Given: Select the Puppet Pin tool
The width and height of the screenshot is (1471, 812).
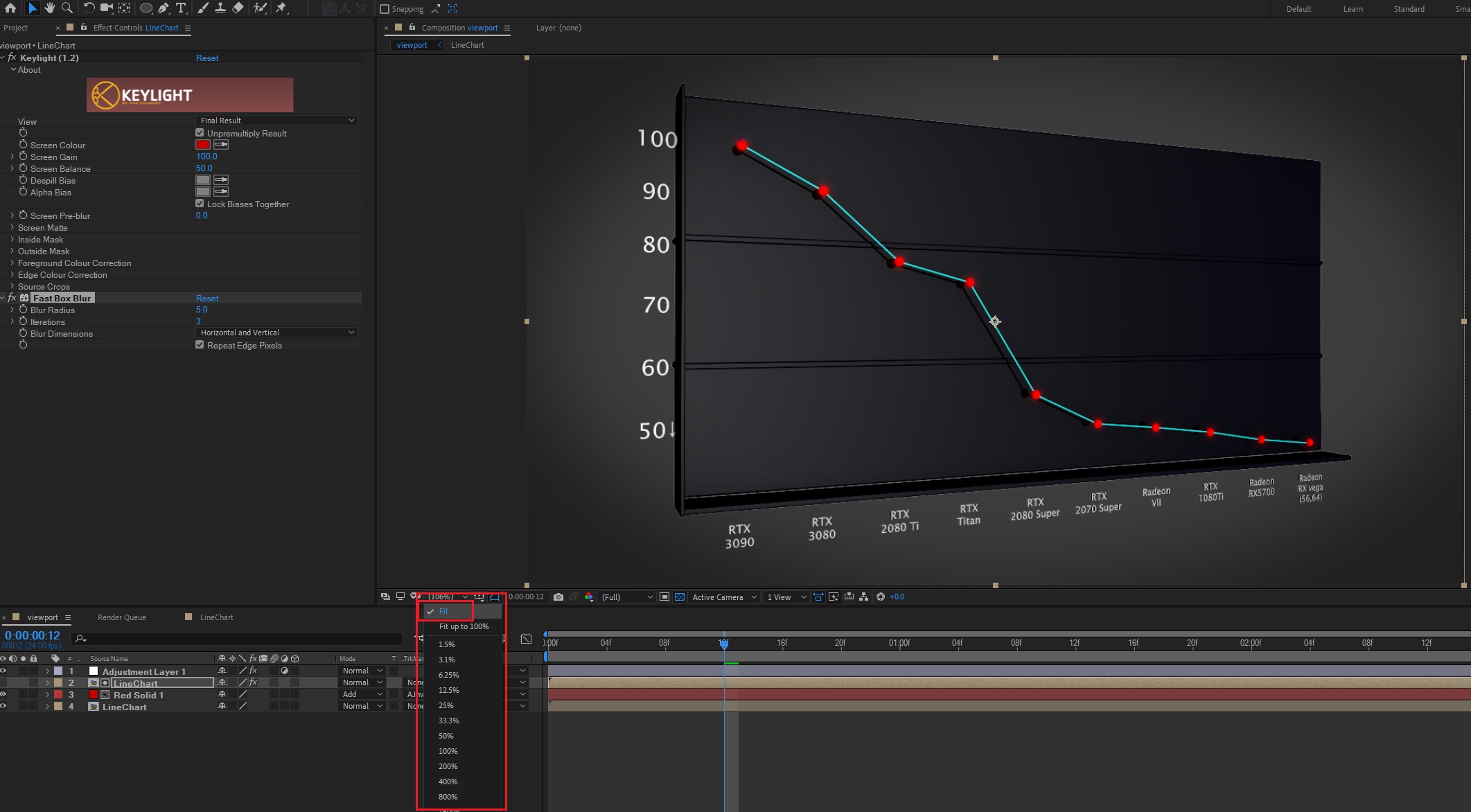Looking at the screenshot, I should click(281, 8).
